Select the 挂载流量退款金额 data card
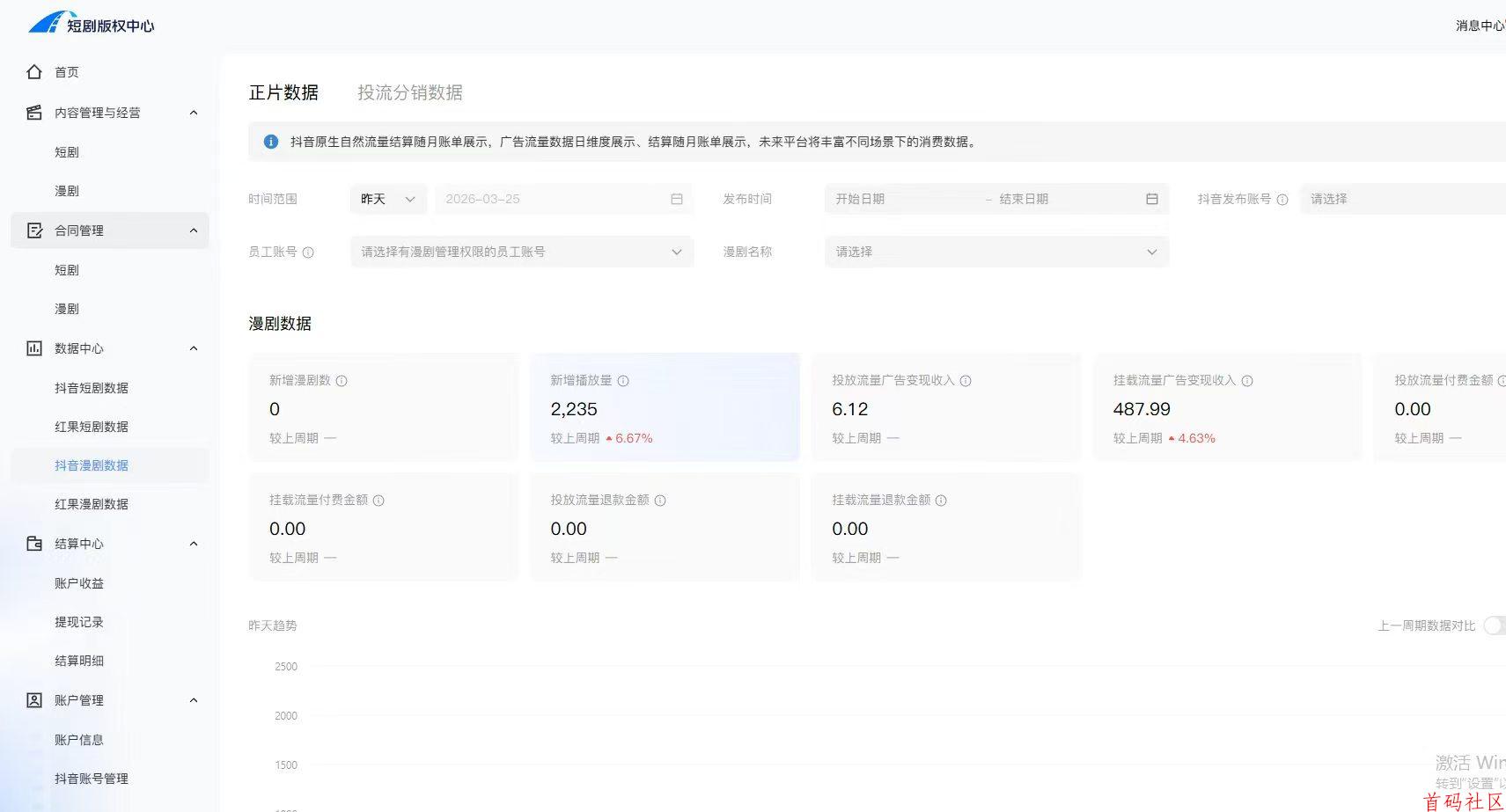Screen dimensions: 1506x812 [946, 527]
